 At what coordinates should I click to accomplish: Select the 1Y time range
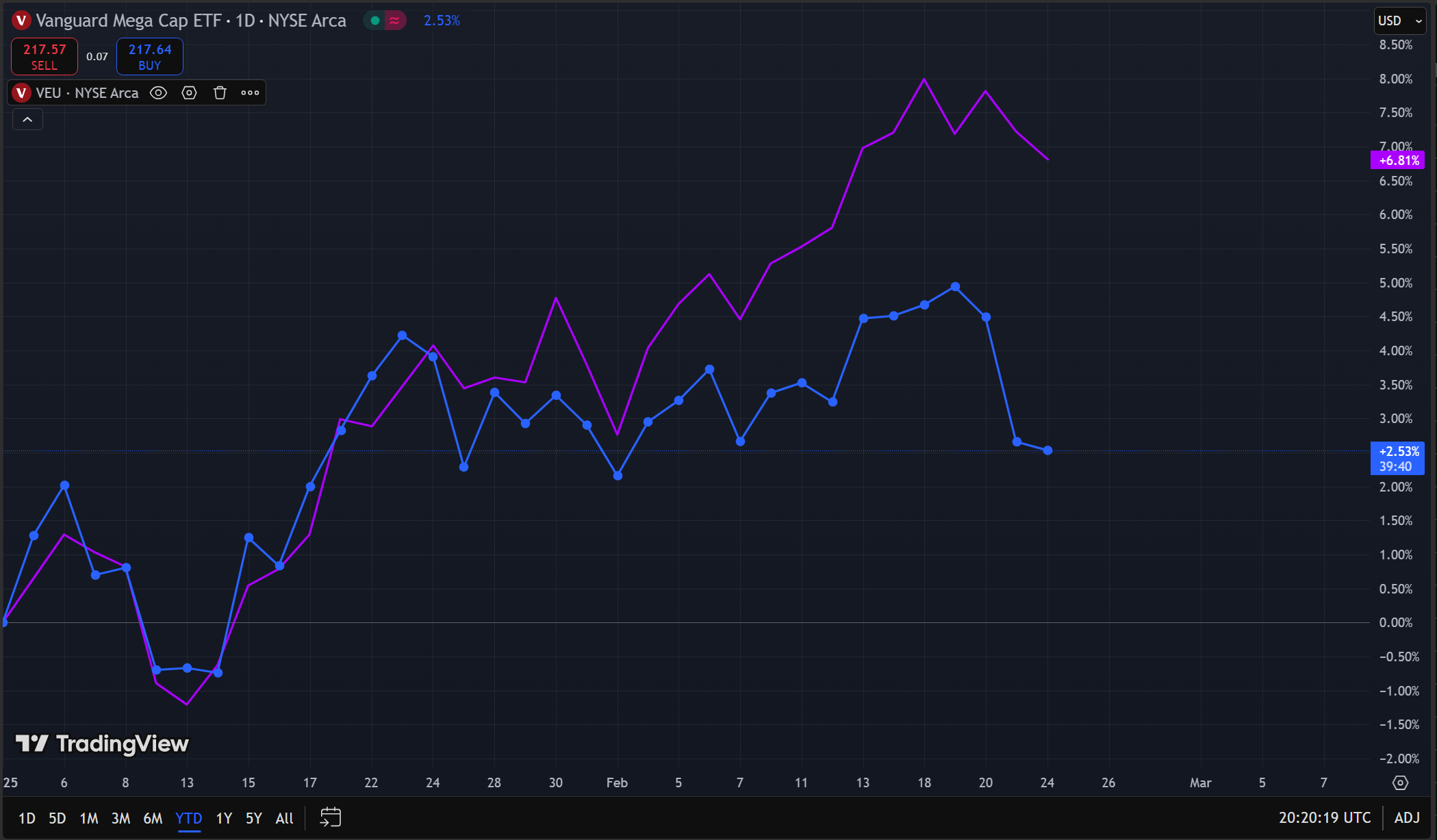point(224,818)
